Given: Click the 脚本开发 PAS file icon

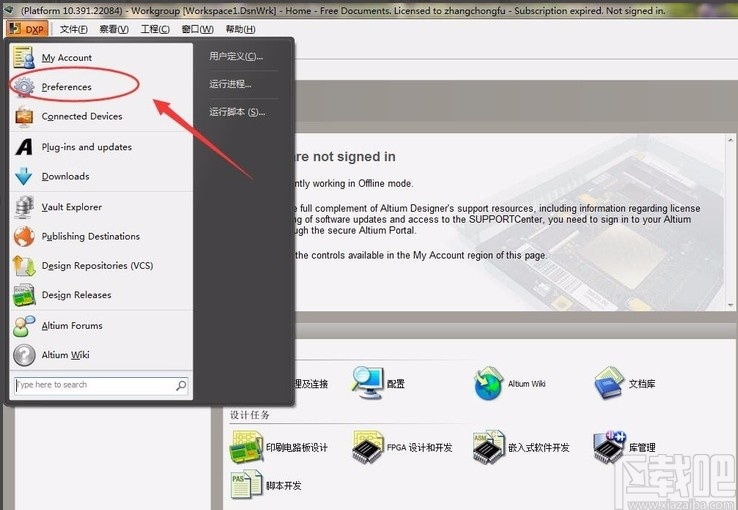Looking at the screenshot, I should click(x=246, y=484).
